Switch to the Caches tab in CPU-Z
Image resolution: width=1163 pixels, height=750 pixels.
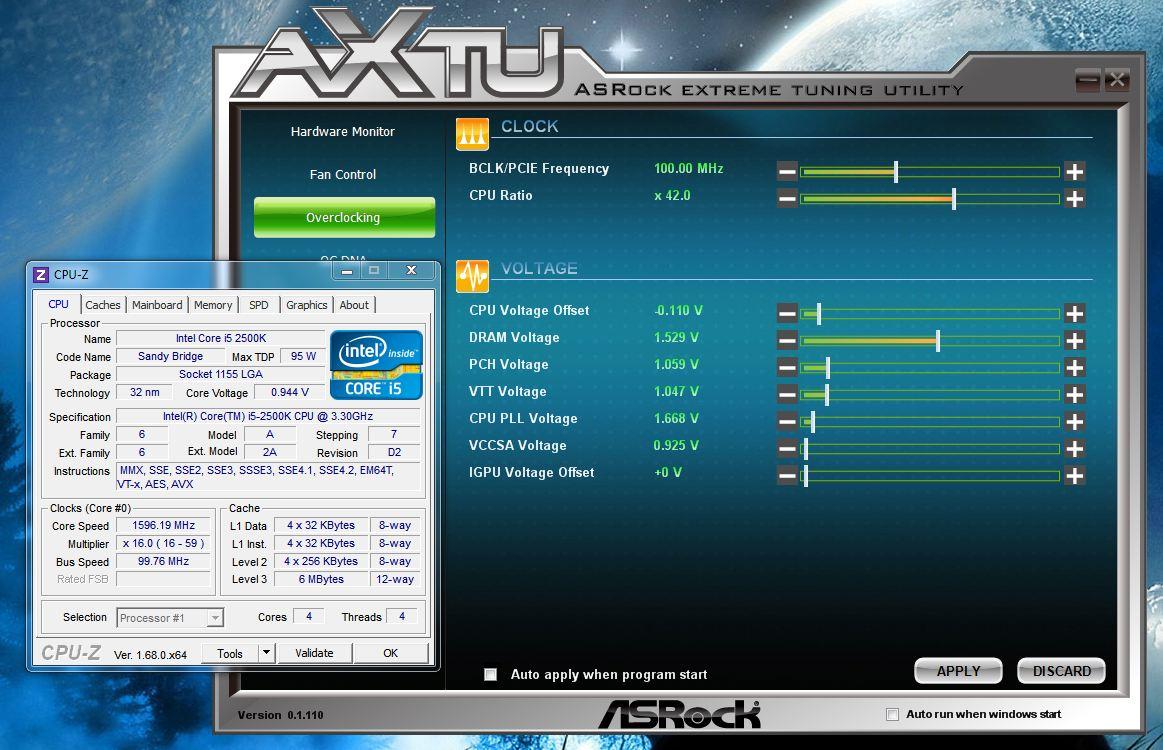(x=102, y=305)
